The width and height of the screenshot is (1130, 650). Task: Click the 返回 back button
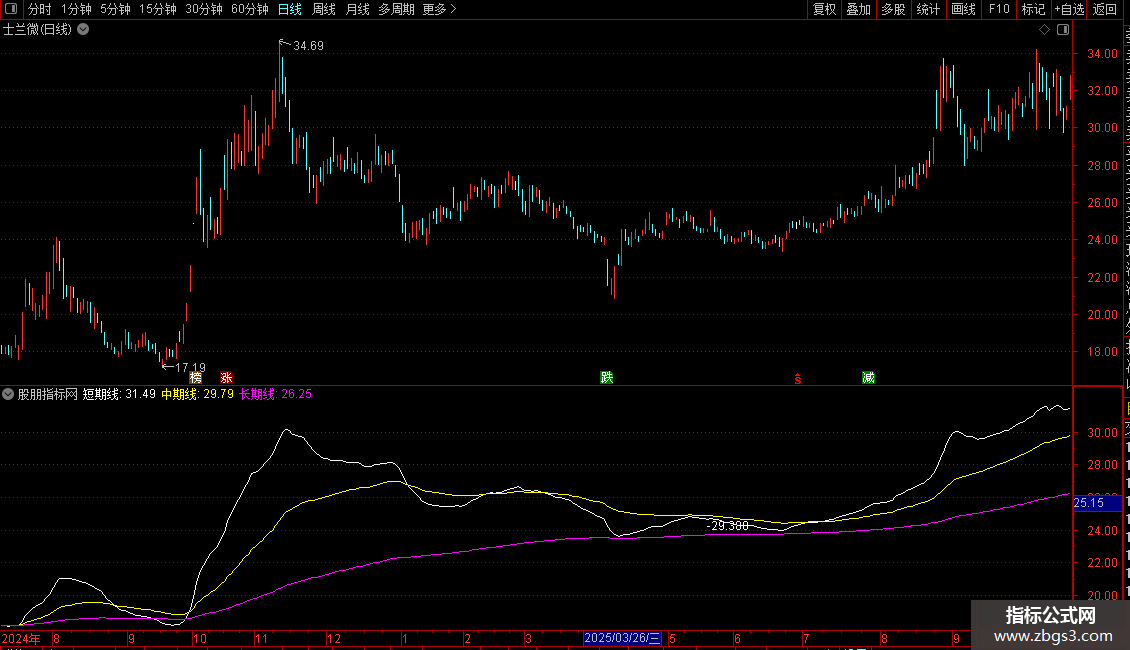pos(1105,9)
